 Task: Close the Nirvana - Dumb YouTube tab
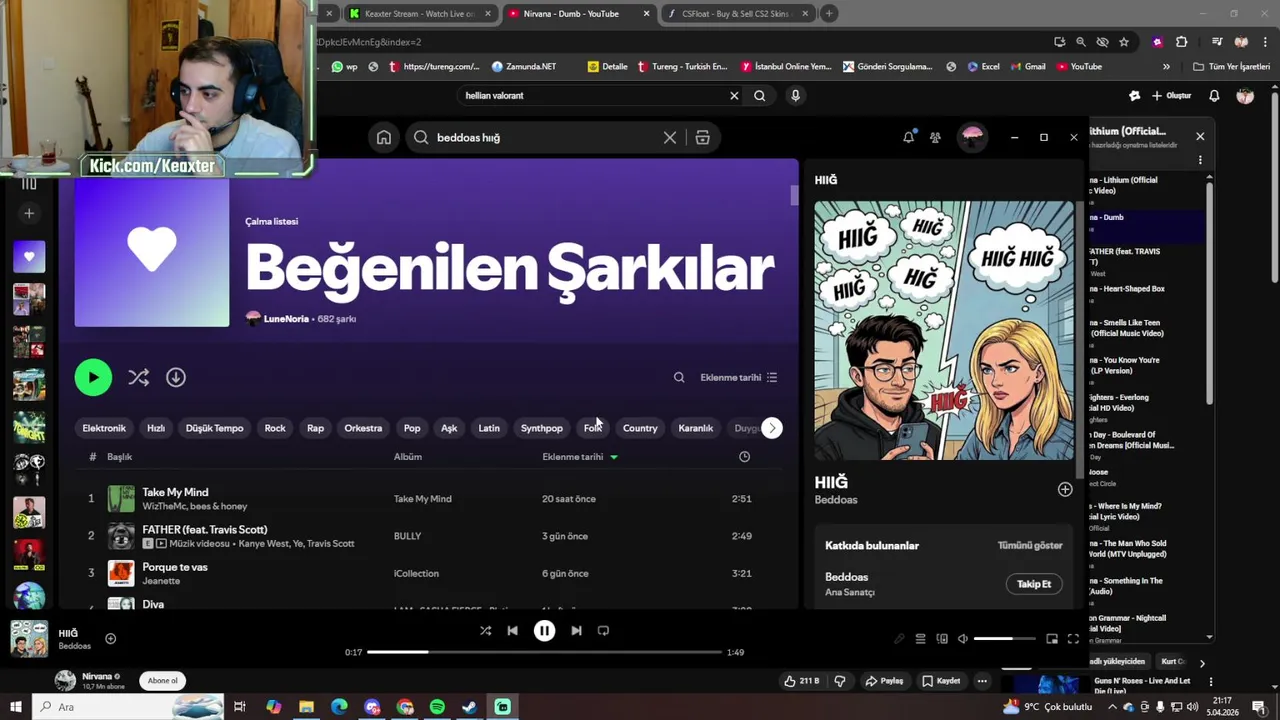(x=646, y=14)
